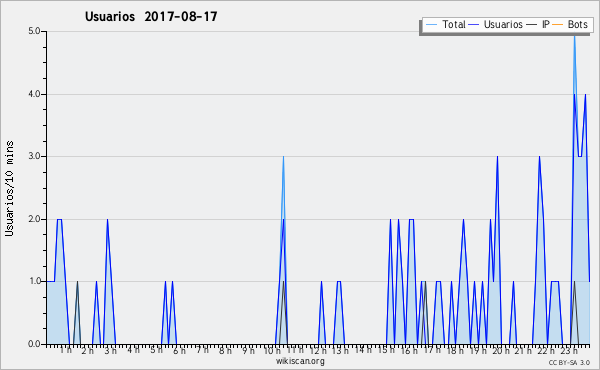Click the 12 h x-axis label
Screen dimensions: 600x370
[318, 351]
